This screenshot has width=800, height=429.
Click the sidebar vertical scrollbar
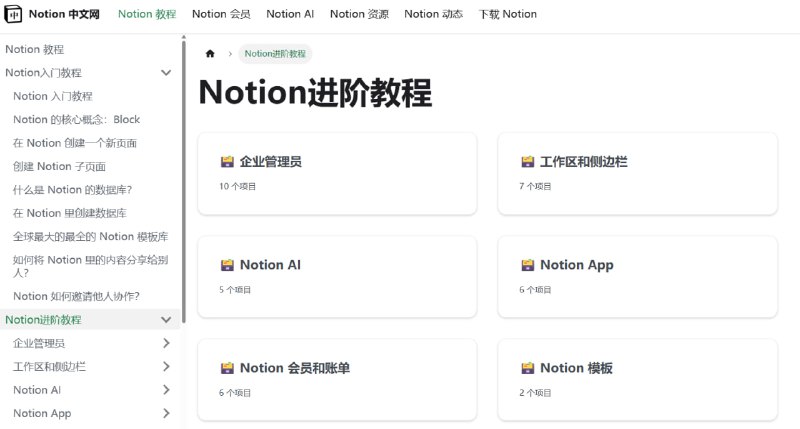pyautogui.click(x=183, y=181)
